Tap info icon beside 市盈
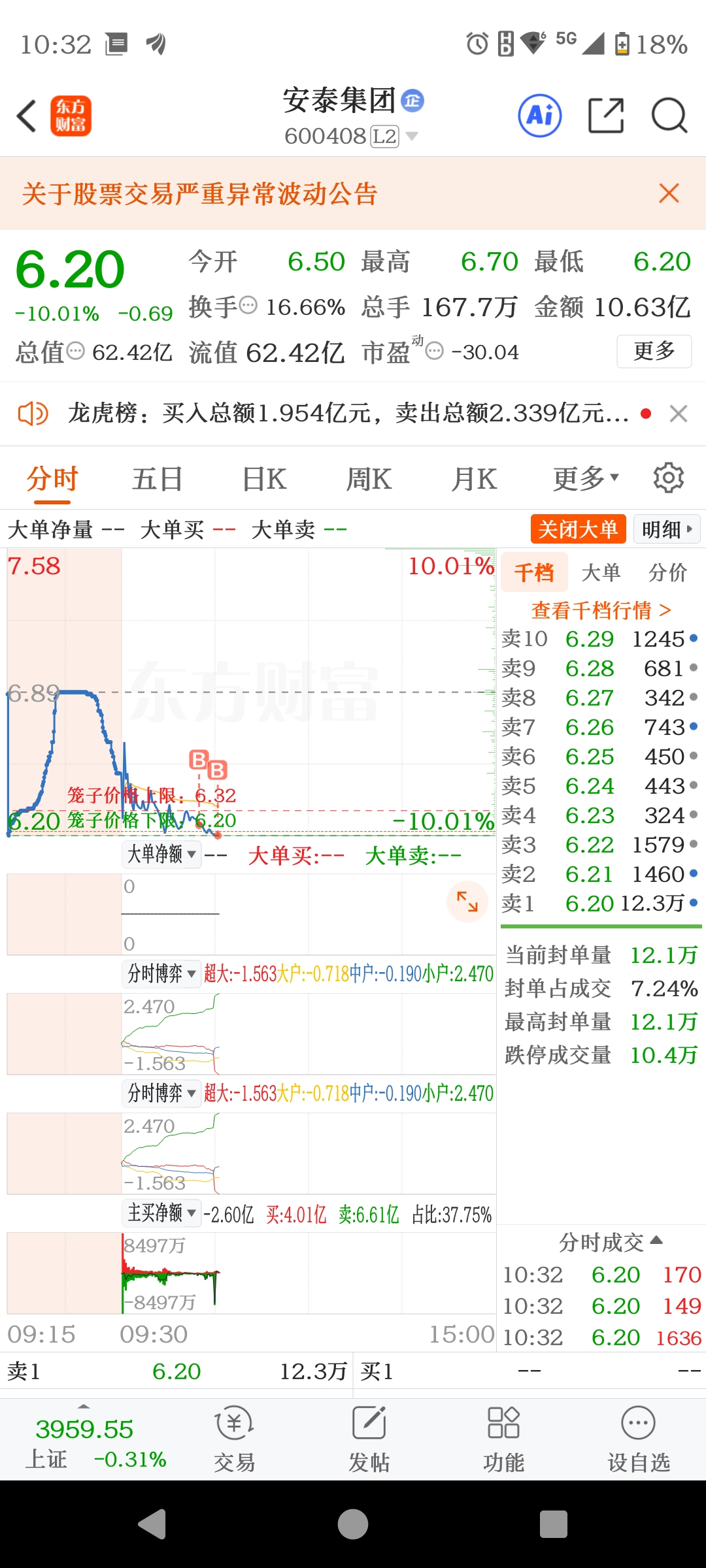 pyautogui.click(x=435, y=351)
